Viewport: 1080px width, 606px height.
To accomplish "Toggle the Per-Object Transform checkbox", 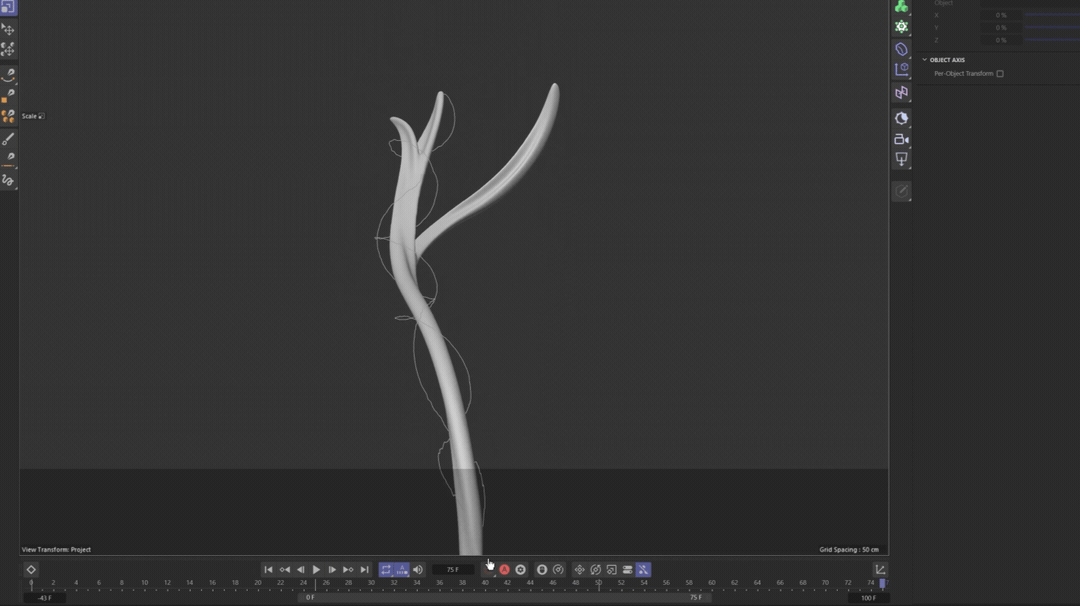I will click(999, 74).
